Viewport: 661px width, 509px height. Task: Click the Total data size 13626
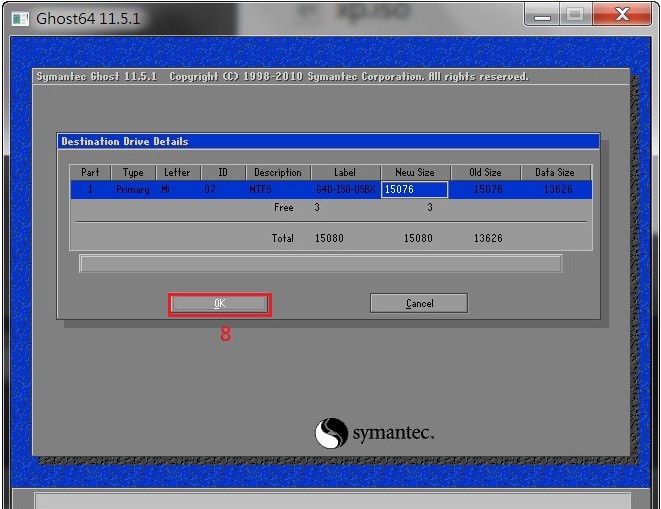point(488,238)
